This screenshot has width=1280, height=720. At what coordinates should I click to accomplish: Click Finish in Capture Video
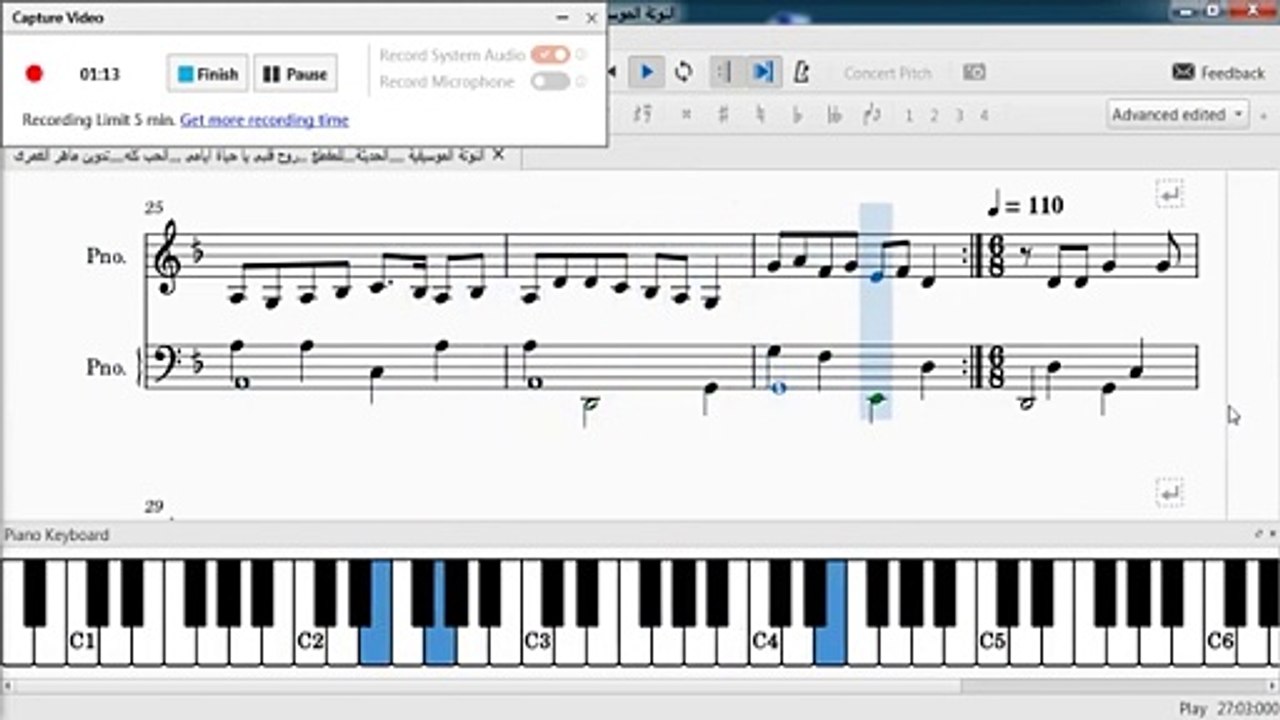click(x=207, y=74)
